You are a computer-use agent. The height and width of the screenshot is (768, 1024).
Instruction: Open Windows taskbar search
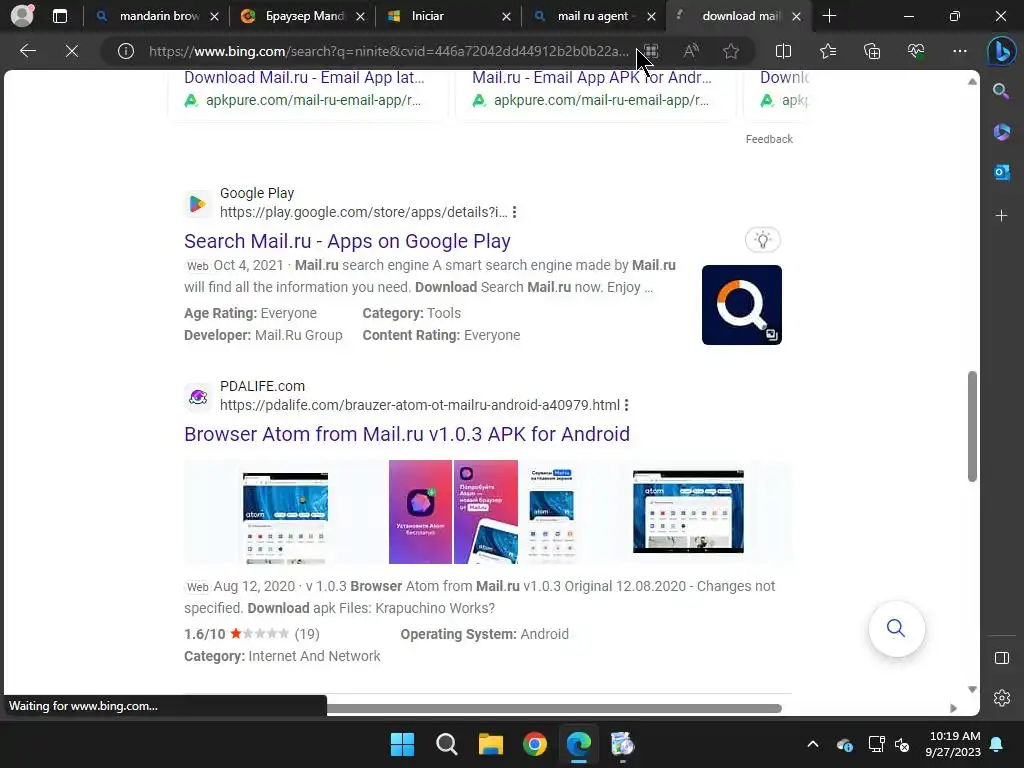[447, 744]
